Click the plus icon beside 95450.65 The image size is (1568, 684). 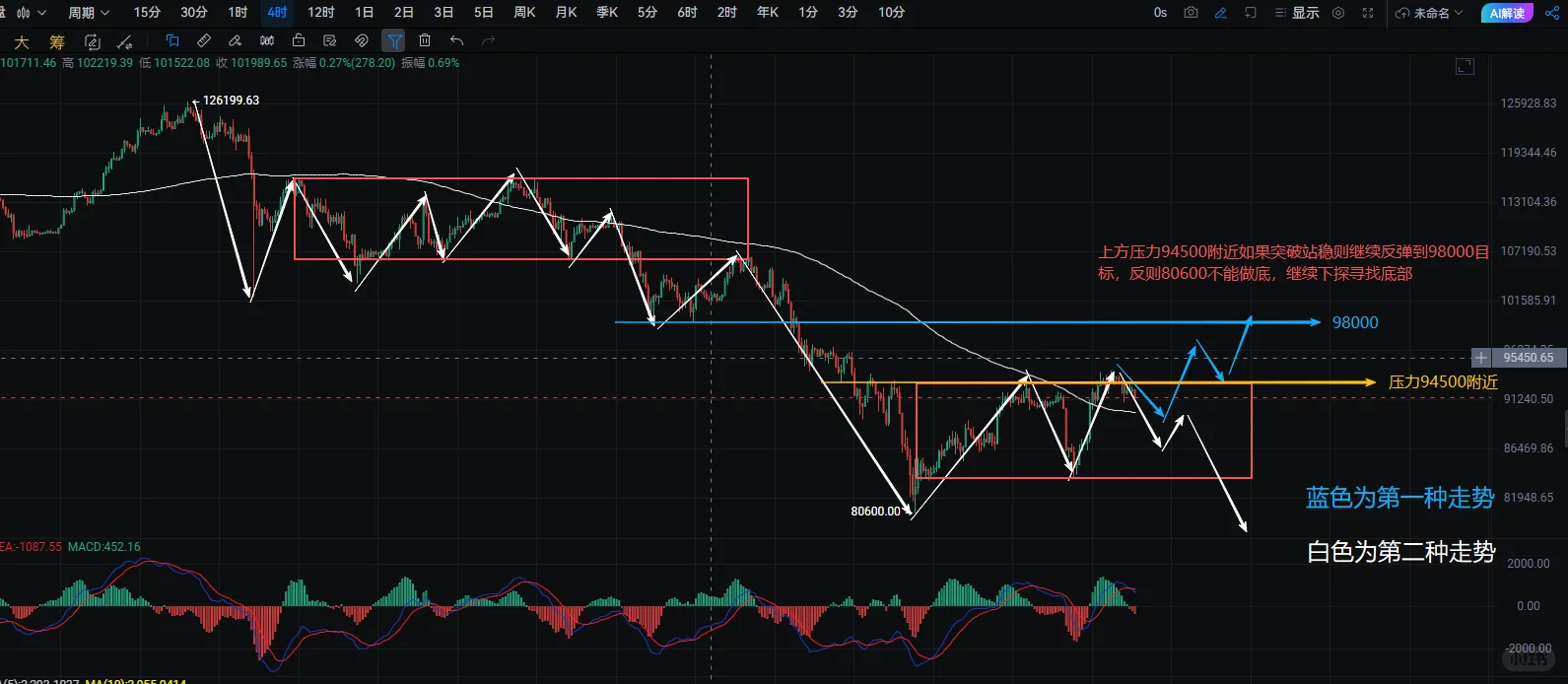[x=1481, y=358]
